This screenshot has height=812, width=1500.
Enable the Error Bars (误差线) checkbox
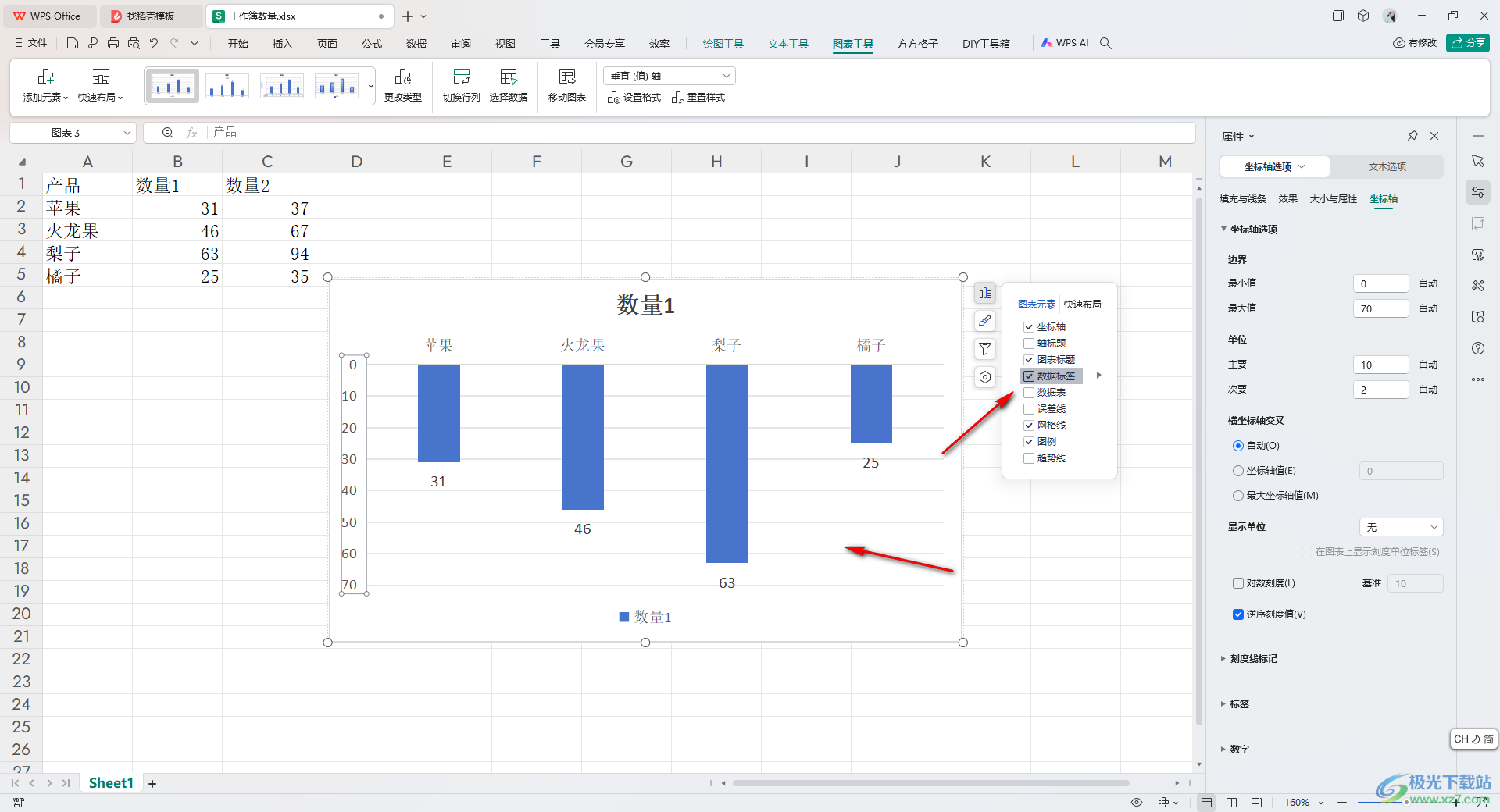[x=1029, y=409]
